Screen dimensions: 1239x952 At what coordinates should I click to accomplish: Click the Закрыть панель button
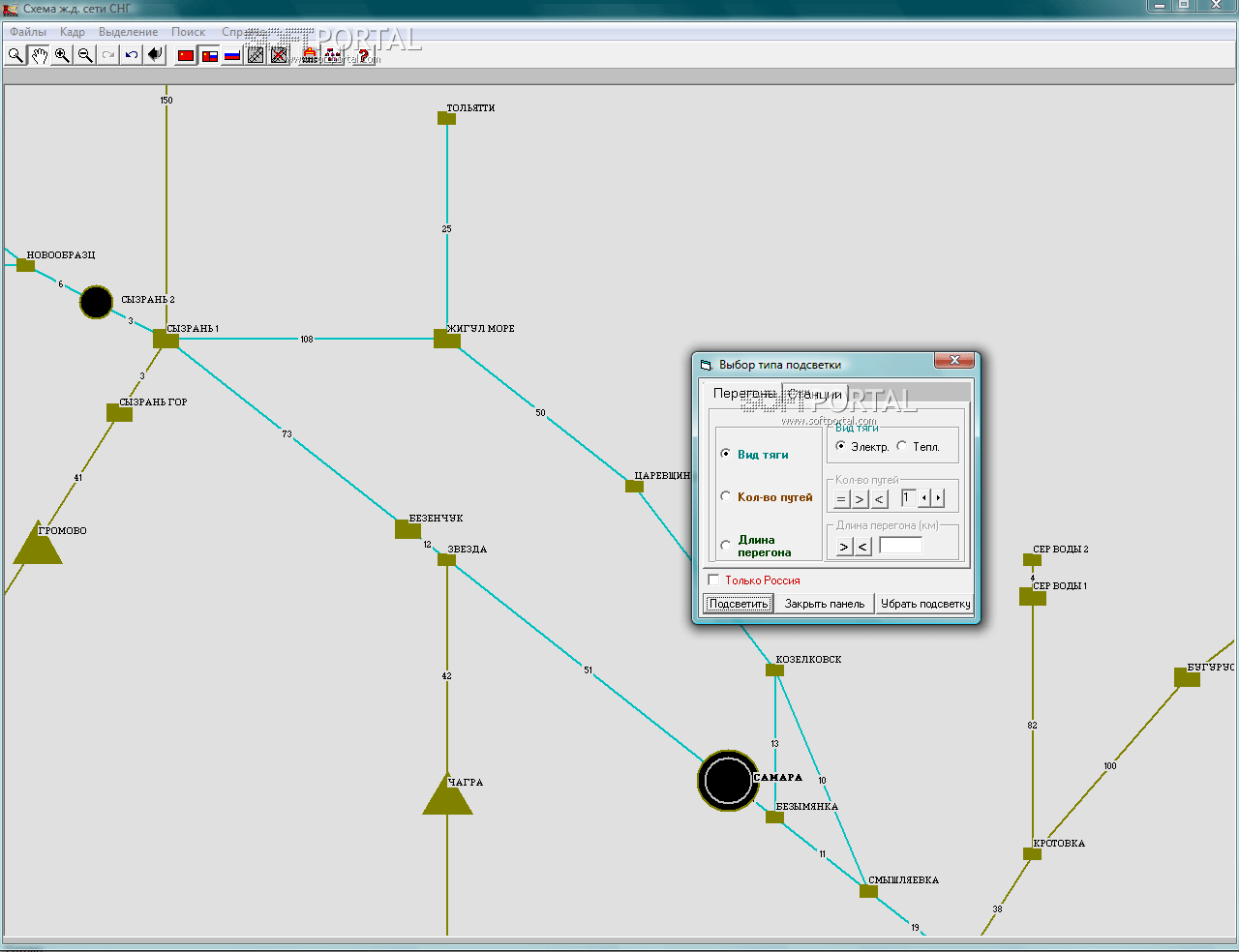(x=825, y=604)
